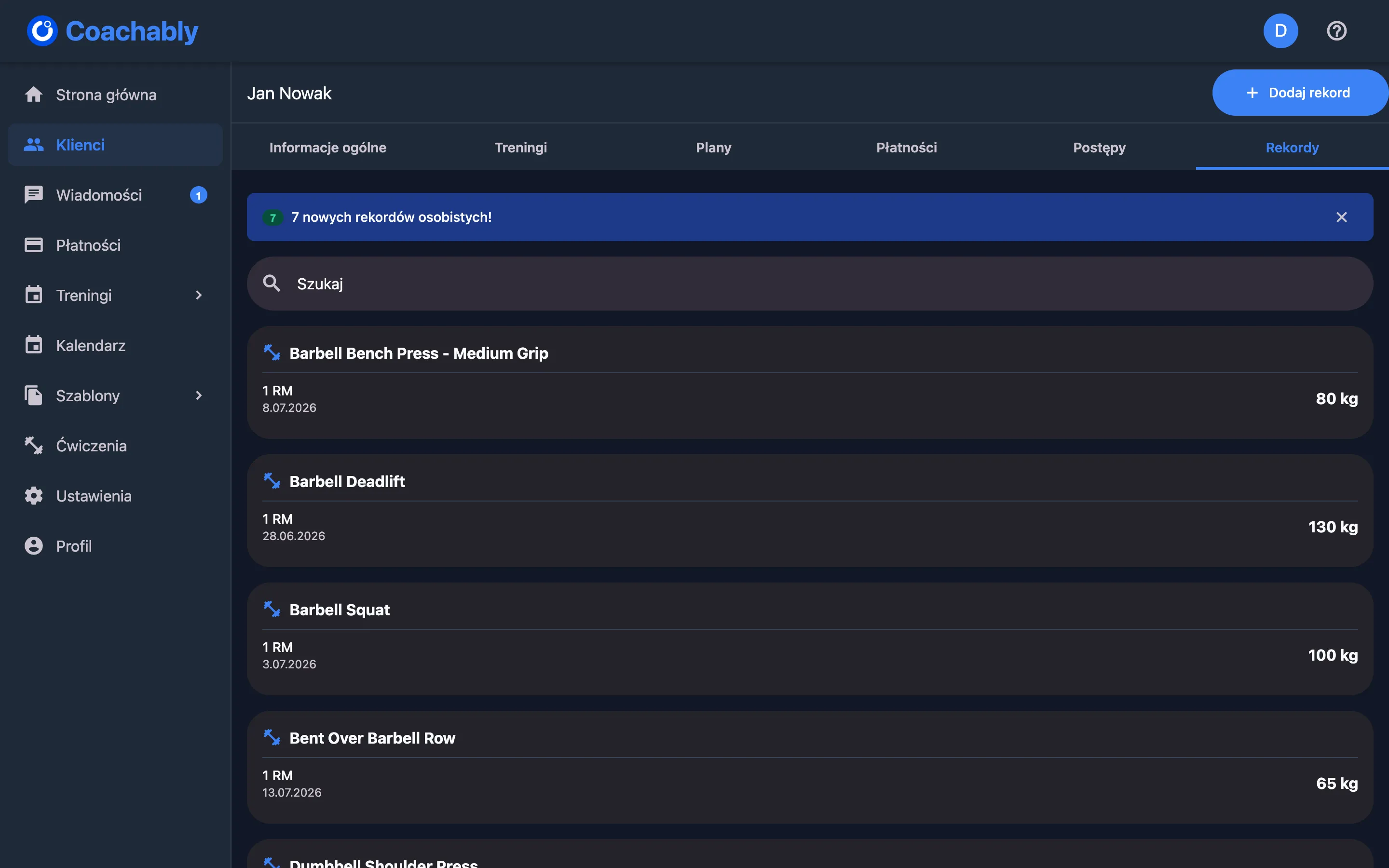Click the unread badge on Wiadomości
Image resolution: width=1389 pixels, height=868 pixels.
(199, 195)
